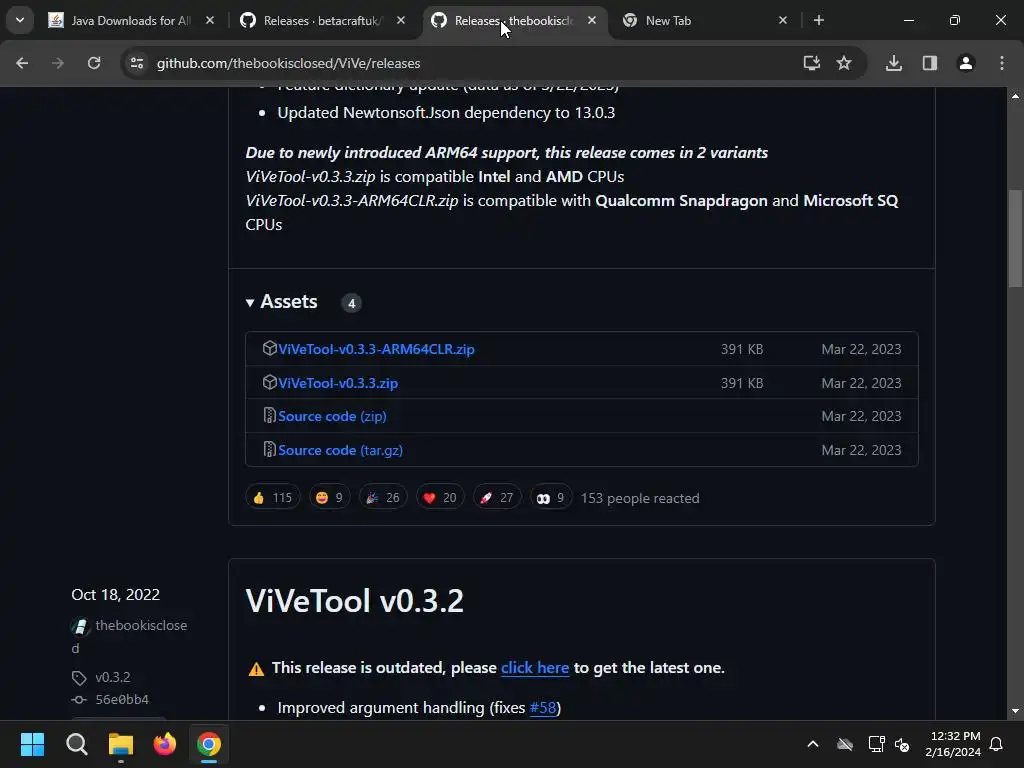Open the notifications bell icon
The width and height of the screenshot is (1024, 768).
(x=997, y=744)
